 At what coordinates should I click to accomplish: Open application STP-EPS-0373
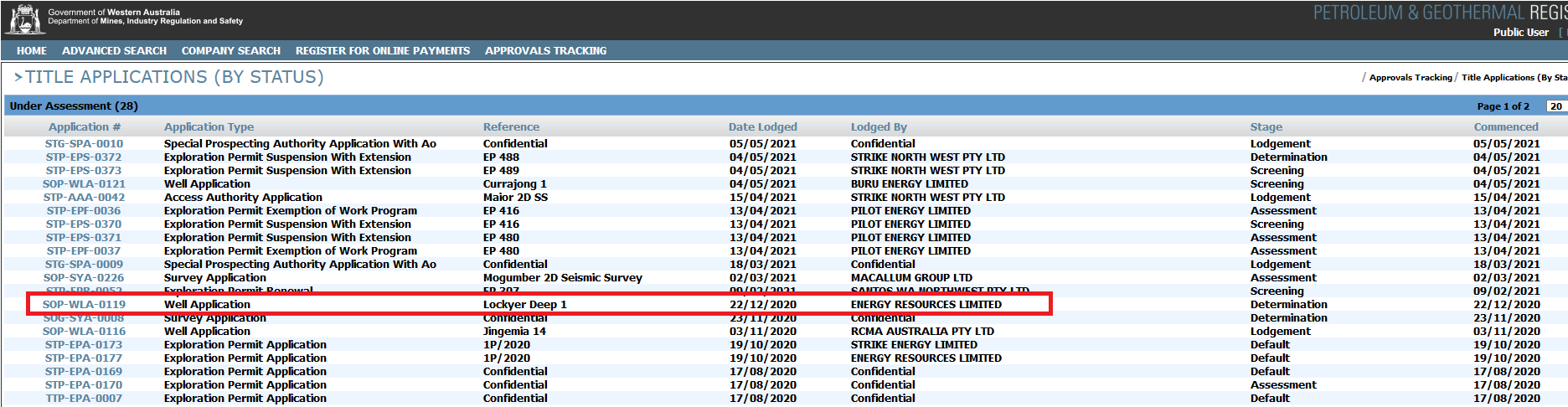tap(84, 171)
